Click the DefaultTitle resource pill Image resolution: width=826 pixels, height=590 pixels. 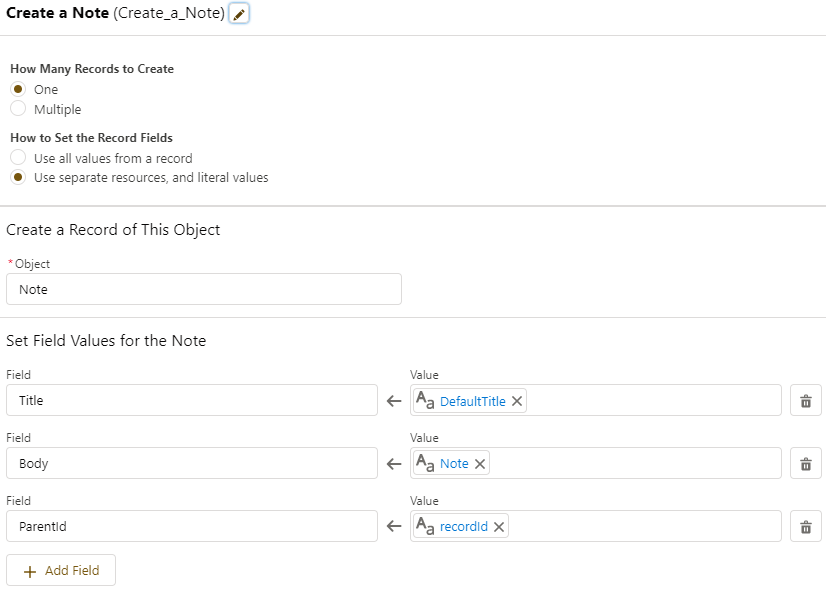472,401
